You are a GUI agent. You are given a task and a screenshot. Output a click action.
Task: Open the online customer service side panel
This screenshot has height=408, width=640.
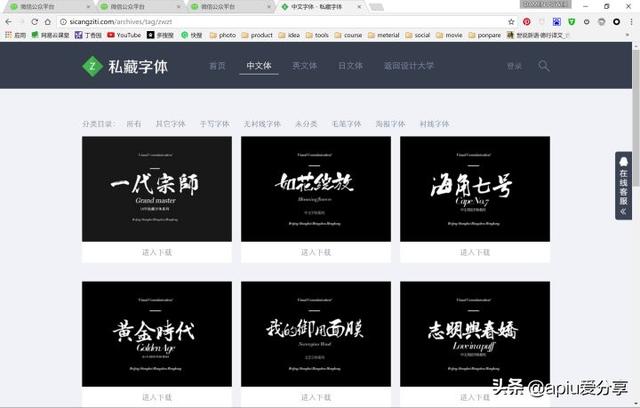(x=623, y=186)
